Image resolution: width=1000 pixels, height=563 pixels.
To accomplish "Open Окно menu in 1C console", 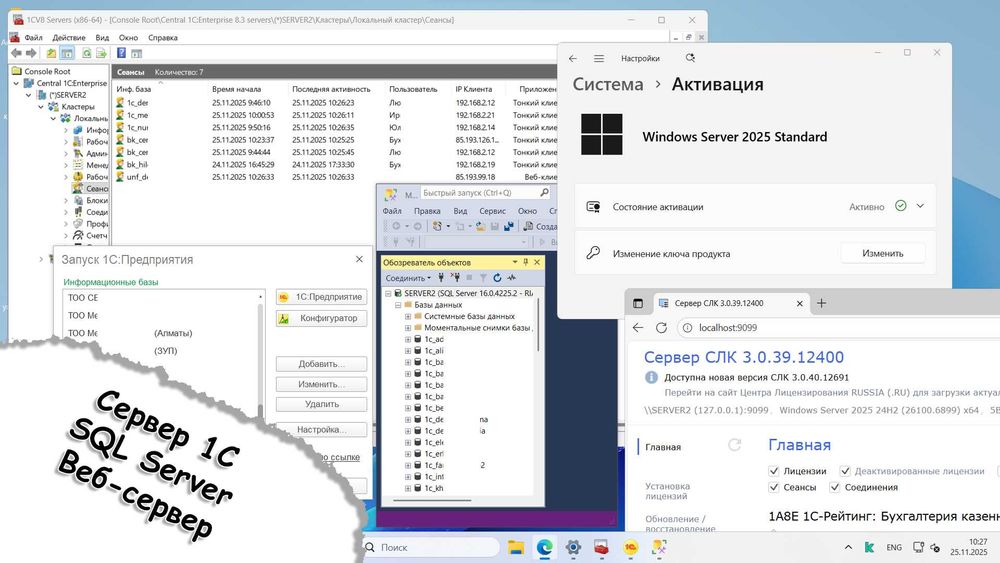I will [x=128, y=38].
